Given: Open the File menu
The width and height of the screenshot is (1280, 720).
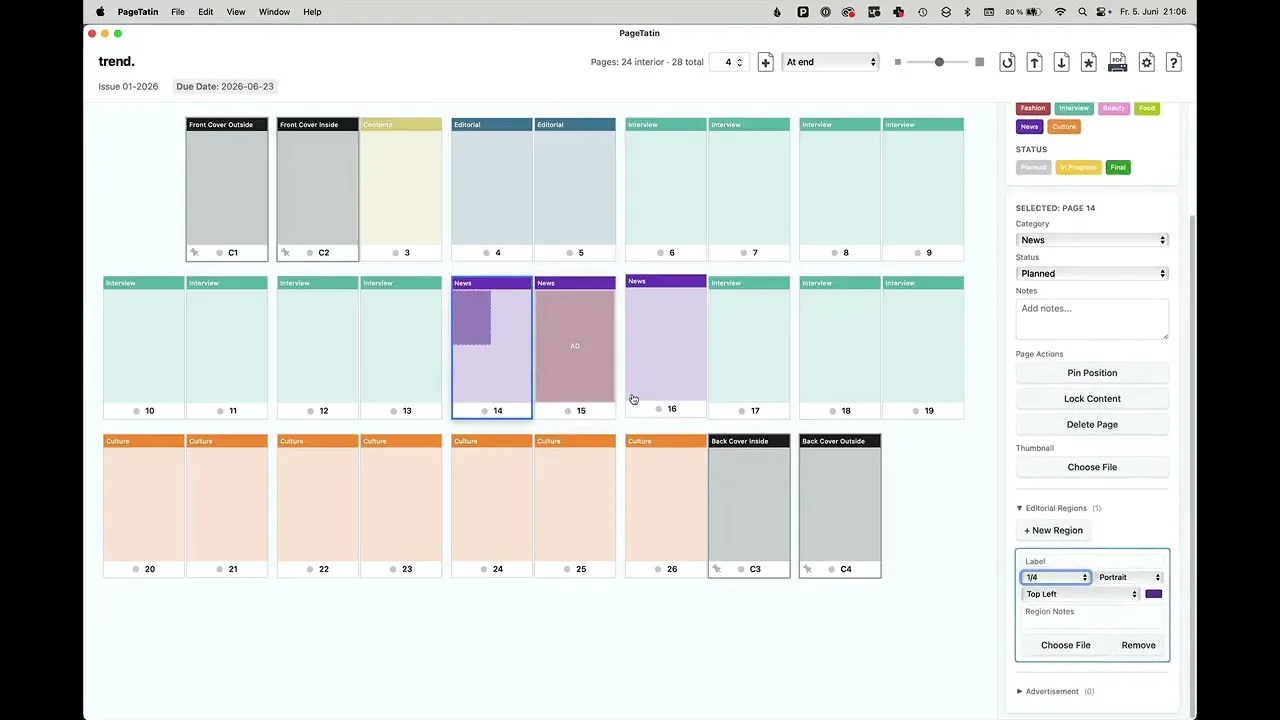Looking at the screenshot, I should point(178,12).
